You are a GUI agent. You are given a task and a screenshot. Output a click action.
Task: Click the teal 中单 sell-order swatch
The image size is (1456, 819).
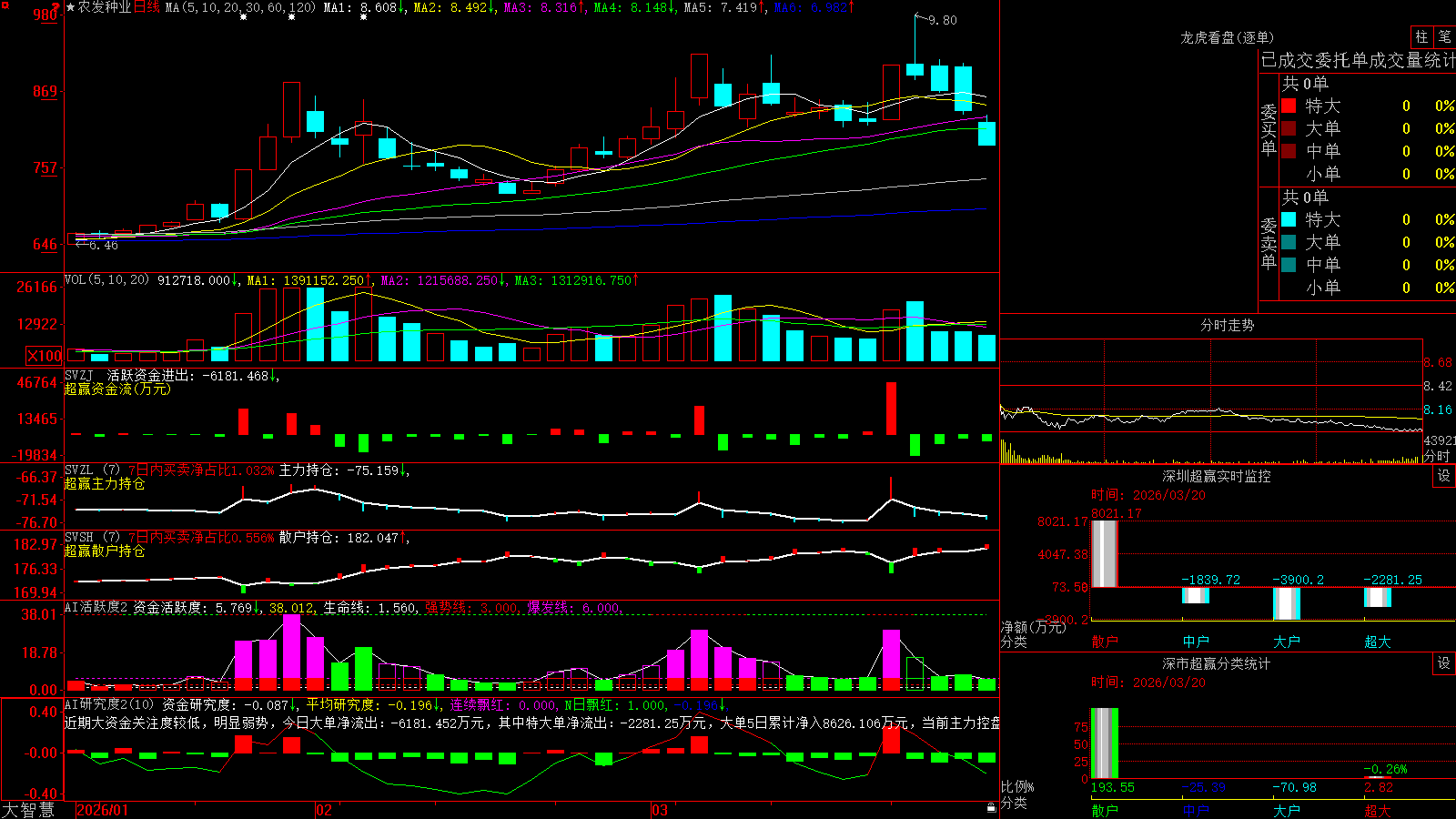click(1289, 265)
